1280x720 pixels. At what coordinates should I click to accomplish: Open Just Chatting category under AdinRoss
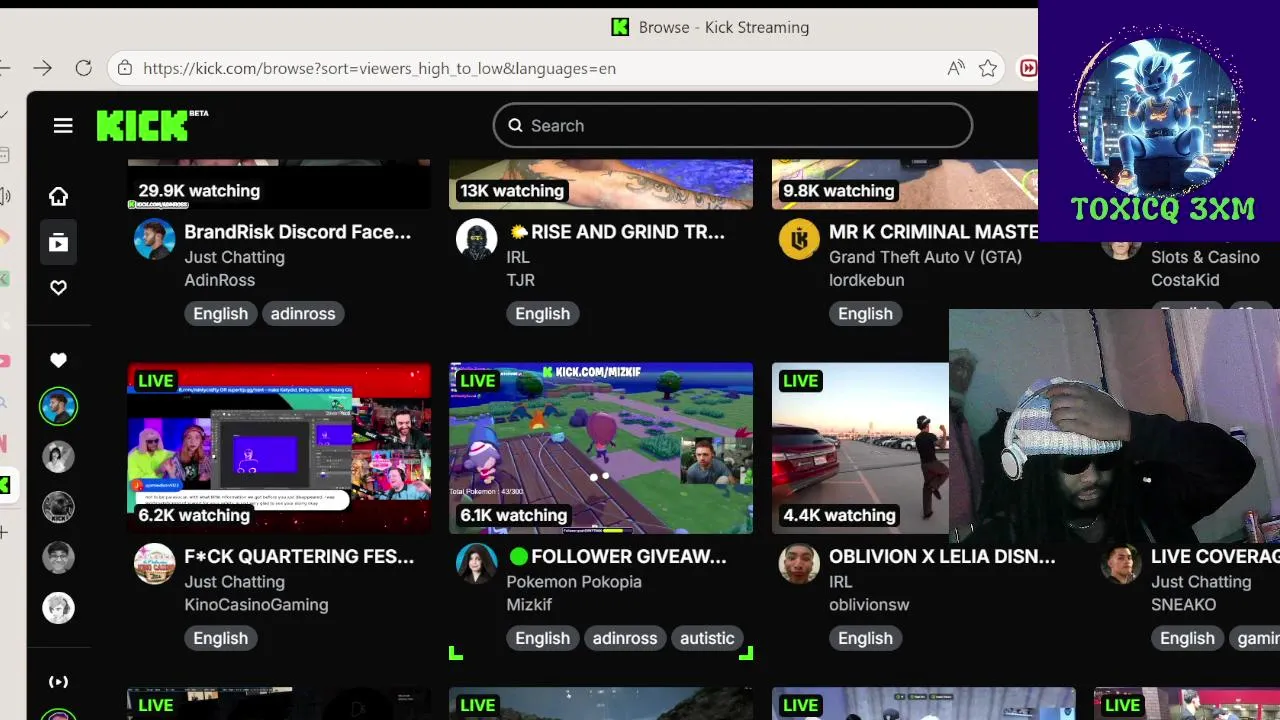(234, 257)
